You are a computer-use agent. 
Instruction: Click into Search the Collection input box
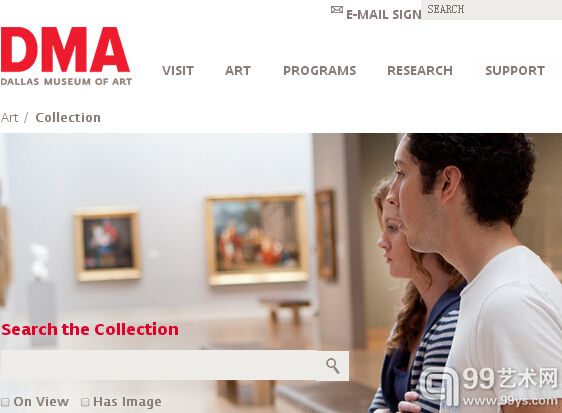(x=159, y=366)
